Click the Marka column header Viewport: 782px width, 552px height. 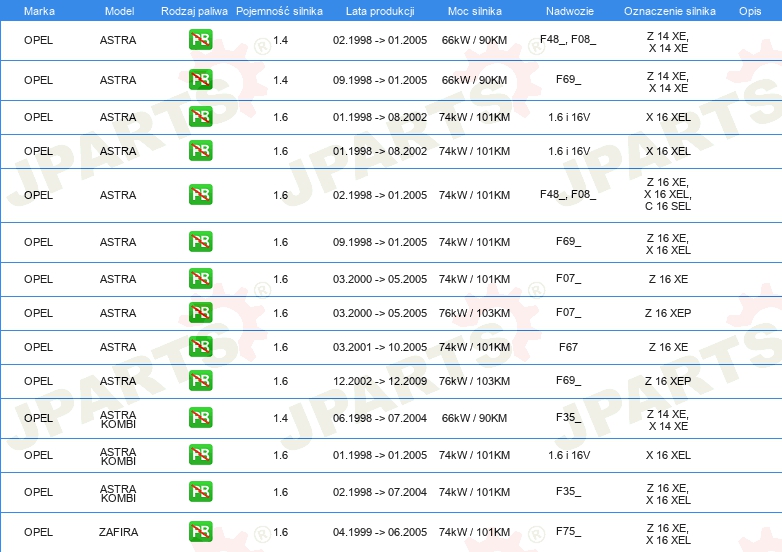pos(39,11)
